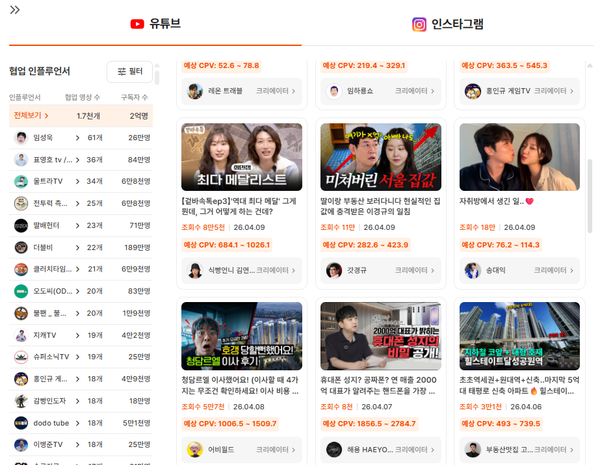Open 최다 메달리스트 video thumbnail

tap(241, 157)
